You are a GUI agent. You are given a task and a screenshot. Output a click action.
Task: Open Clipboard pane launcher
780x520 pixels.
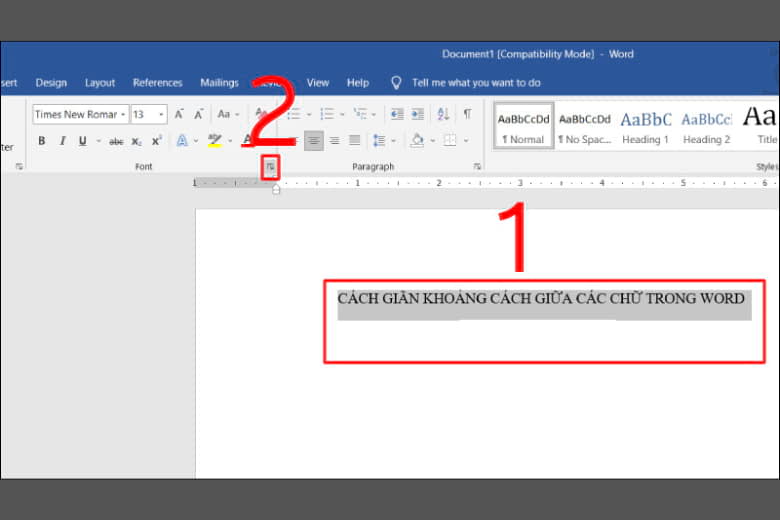(19, 167)
